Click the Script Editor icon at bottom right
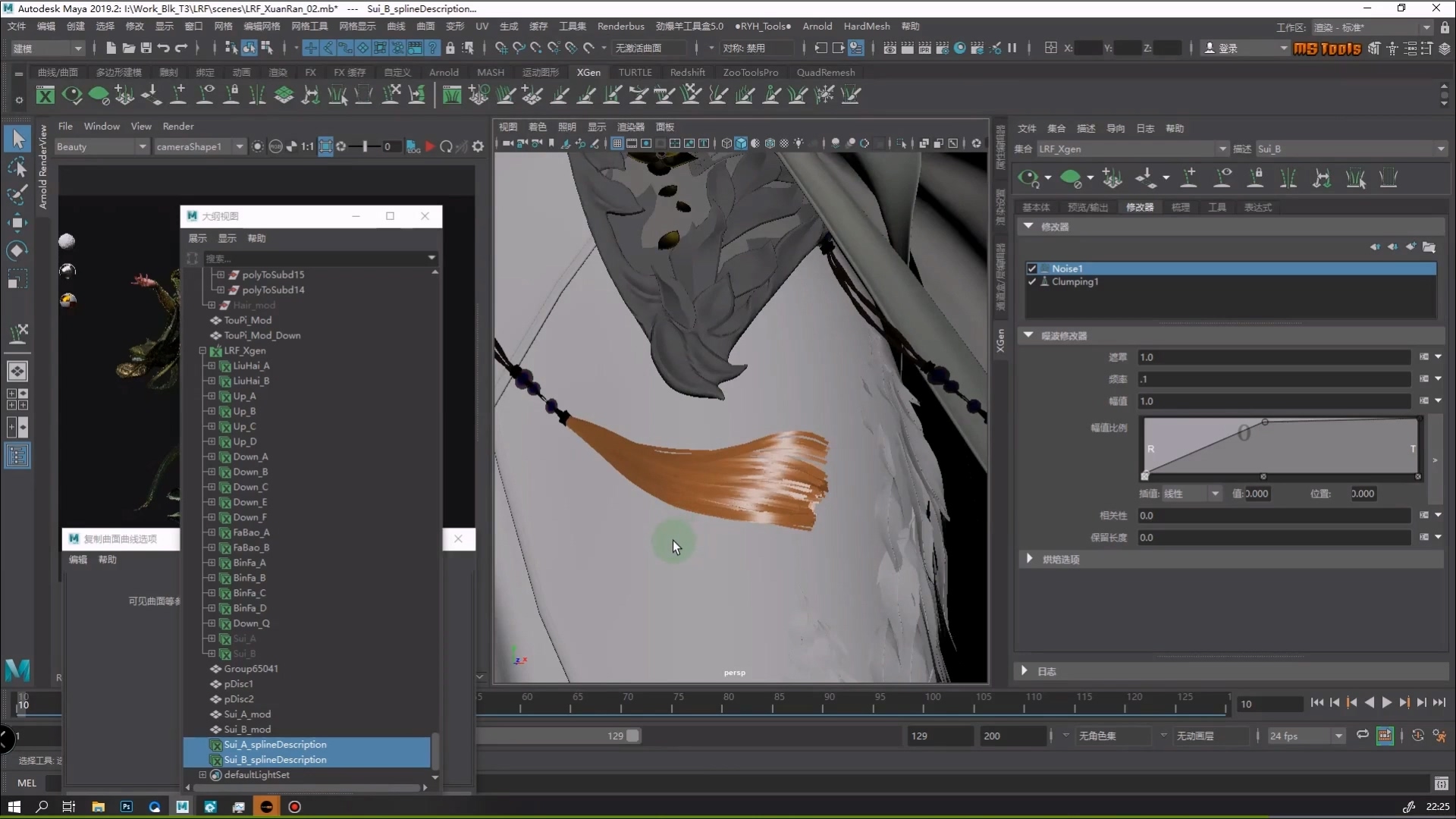Screen dimensions: 1456x819 tap(1441, 783)
